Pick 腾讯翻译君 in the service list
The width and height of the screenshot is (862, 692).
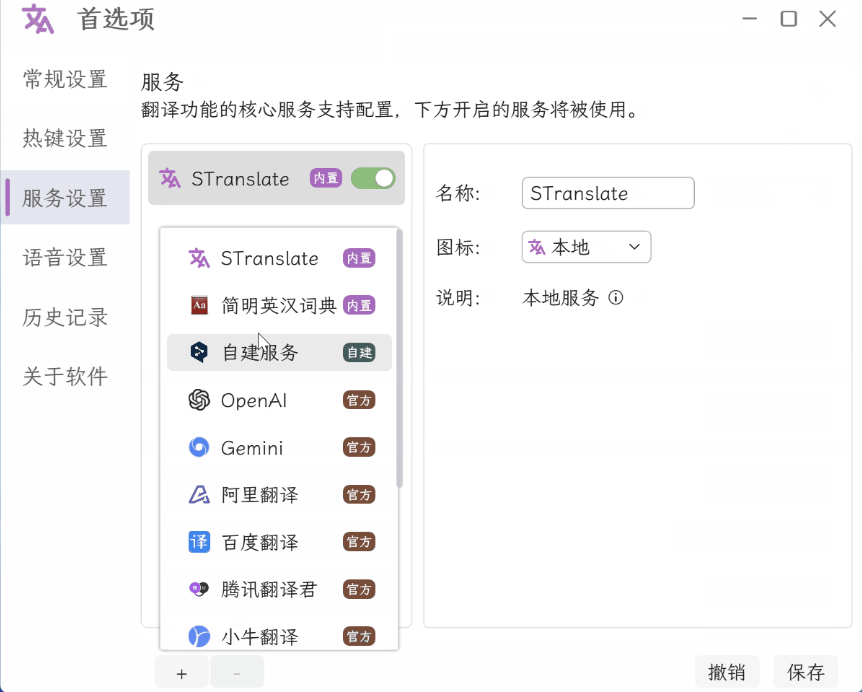click(x=279, y=589)
